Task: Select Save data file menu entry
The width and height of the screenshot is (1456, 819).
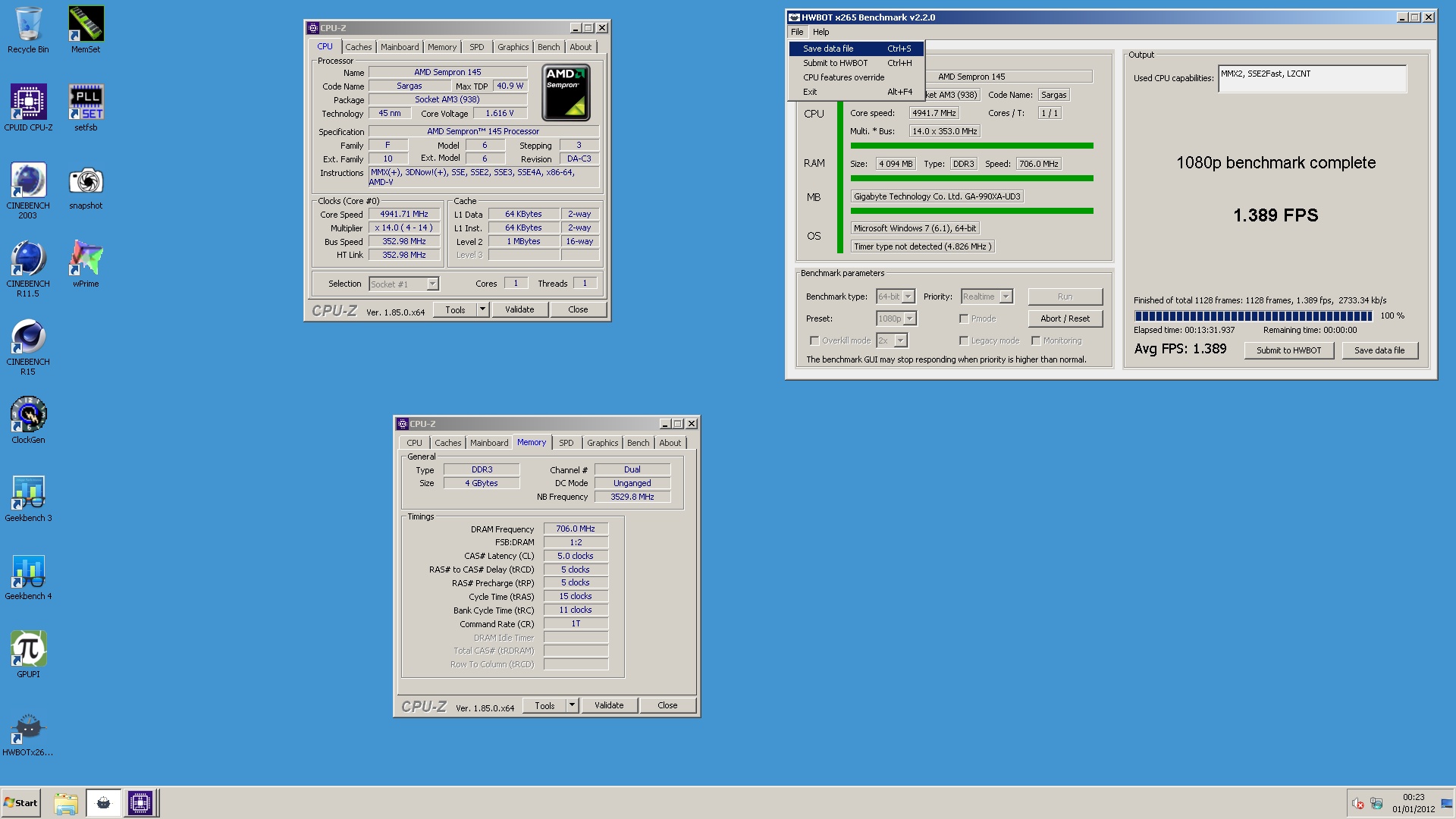Action: (x=856, y=49)
